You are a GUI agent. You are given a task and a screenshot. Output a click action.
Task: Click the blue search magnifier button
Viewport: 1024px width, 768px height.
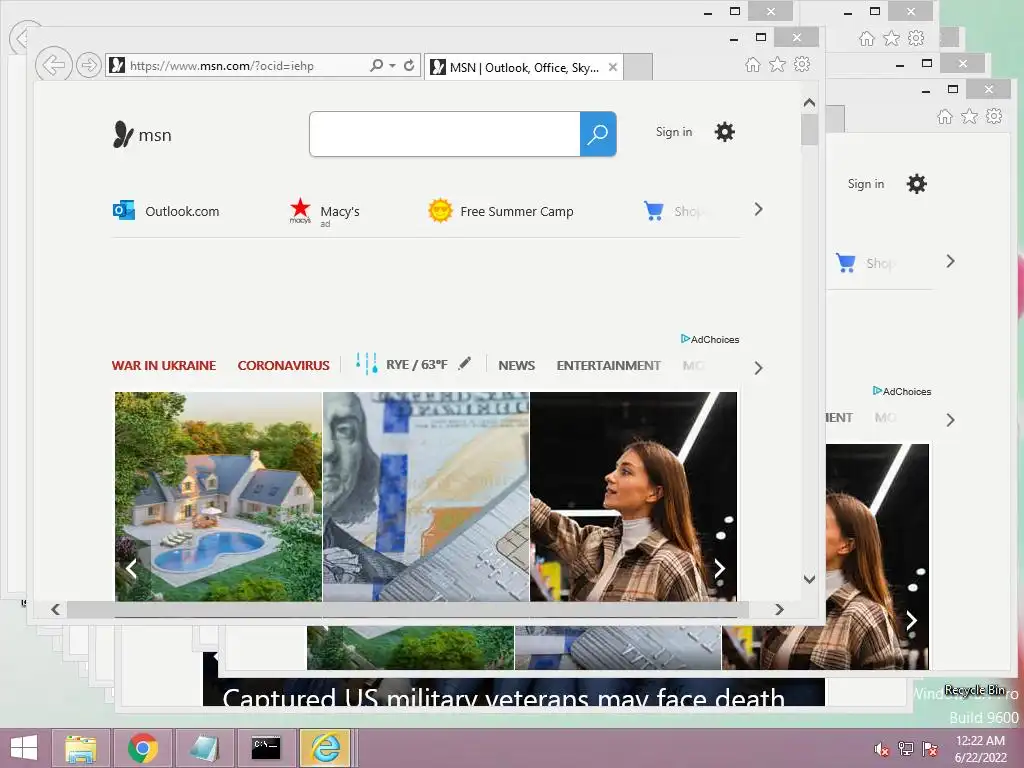click(598, 134)
